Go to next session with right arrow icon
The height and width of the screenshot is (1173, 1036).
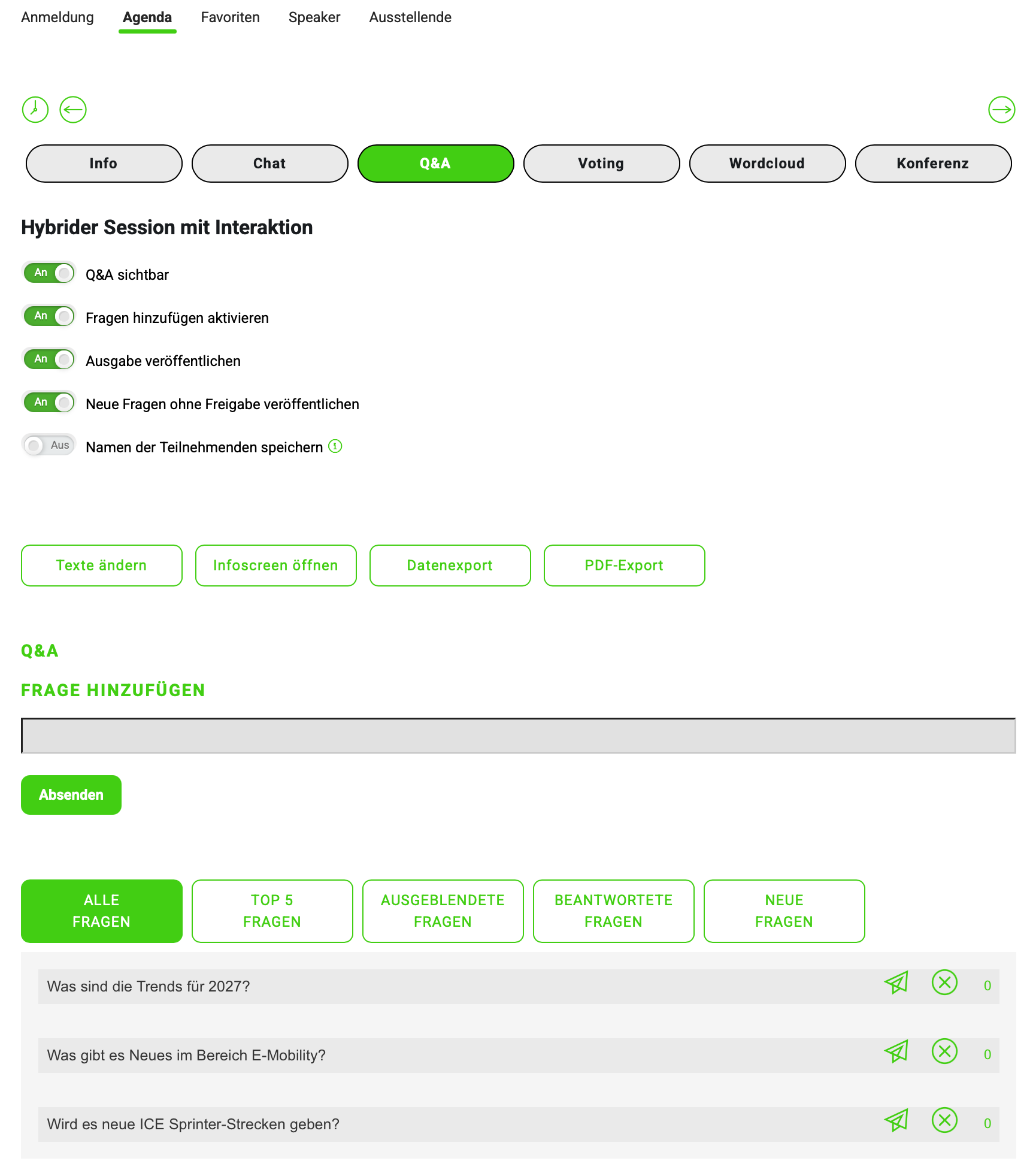coord(1001,110)
